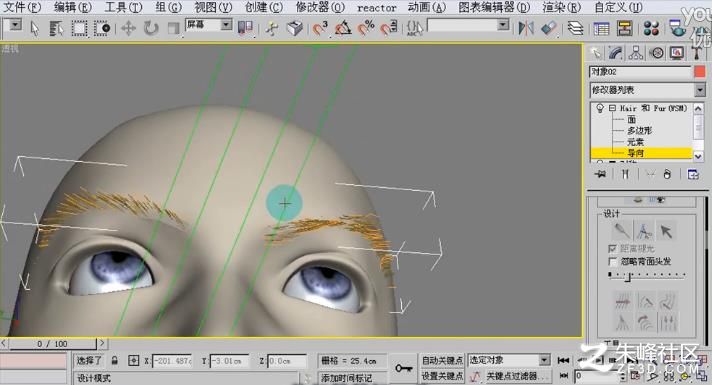
Task: Click the Mirror tool icon
Action: [x=526, y=29]
